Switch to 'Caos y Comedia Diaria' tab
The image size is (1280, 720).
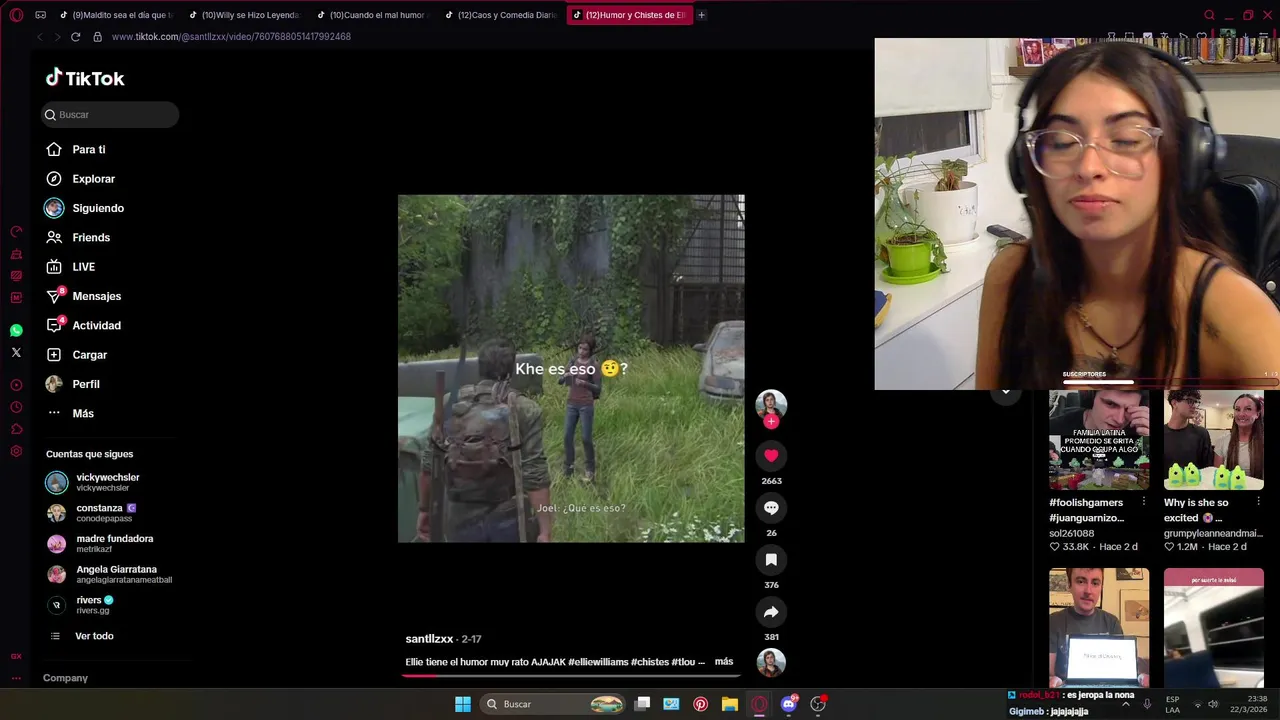499,15
